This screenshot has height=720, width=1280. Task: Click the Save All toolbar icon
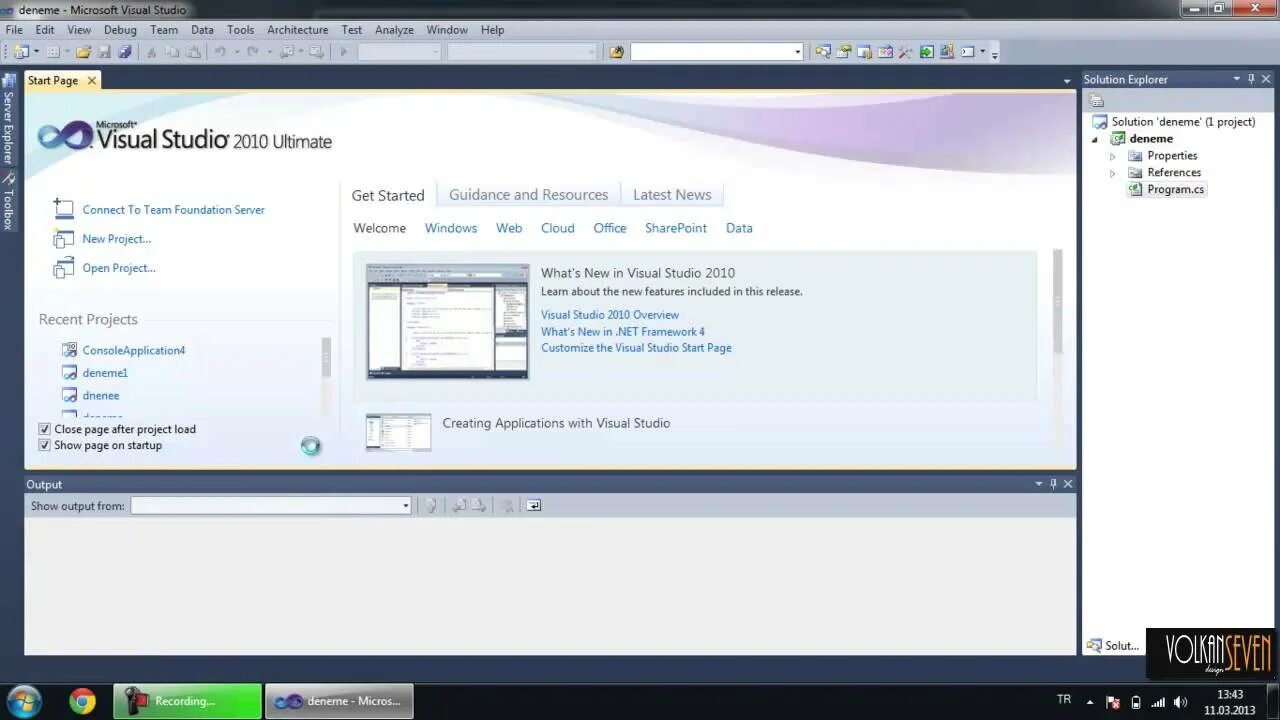pos(125,52)
